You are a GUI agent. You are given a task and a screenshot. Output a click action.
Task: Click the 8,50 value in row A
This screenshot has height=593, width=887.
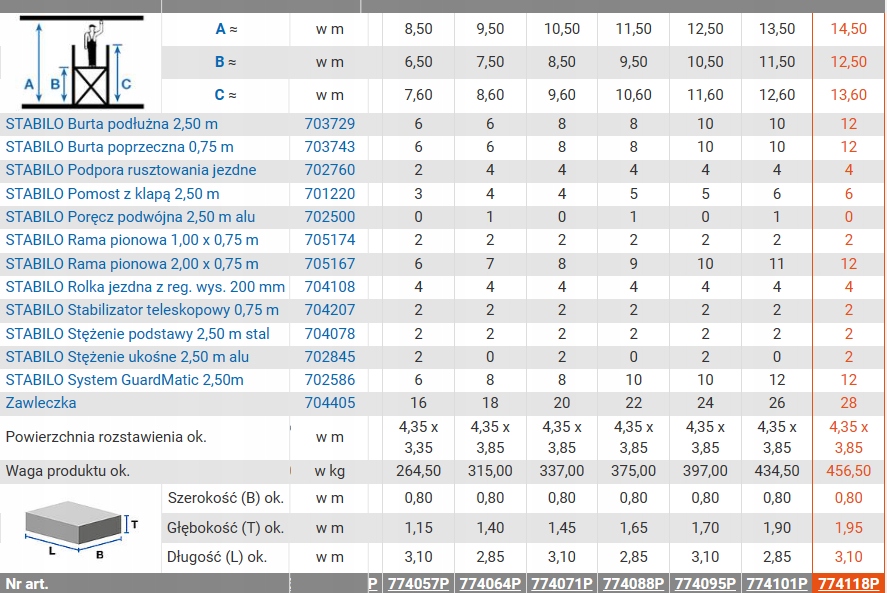(419, 29)
